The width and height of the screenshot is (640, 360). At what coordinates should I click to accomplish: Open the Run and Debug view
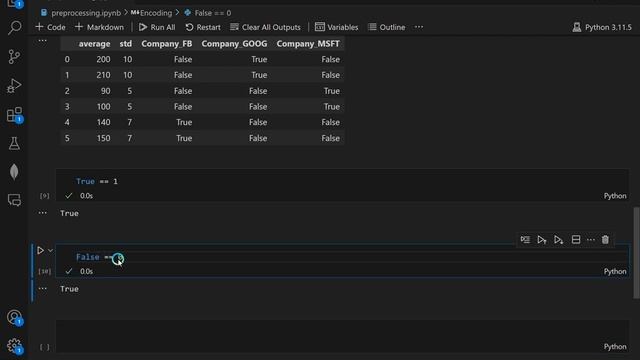pos(14,86)
